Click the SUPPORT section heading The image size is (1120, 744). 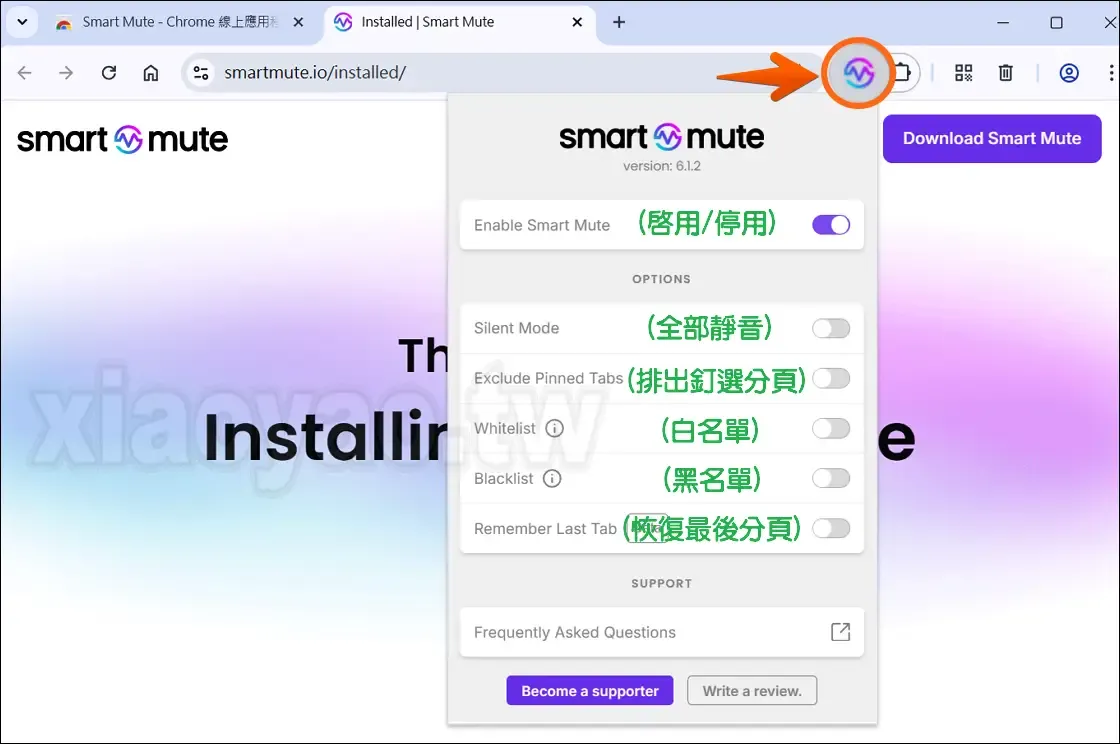click(x=661, y=583)
